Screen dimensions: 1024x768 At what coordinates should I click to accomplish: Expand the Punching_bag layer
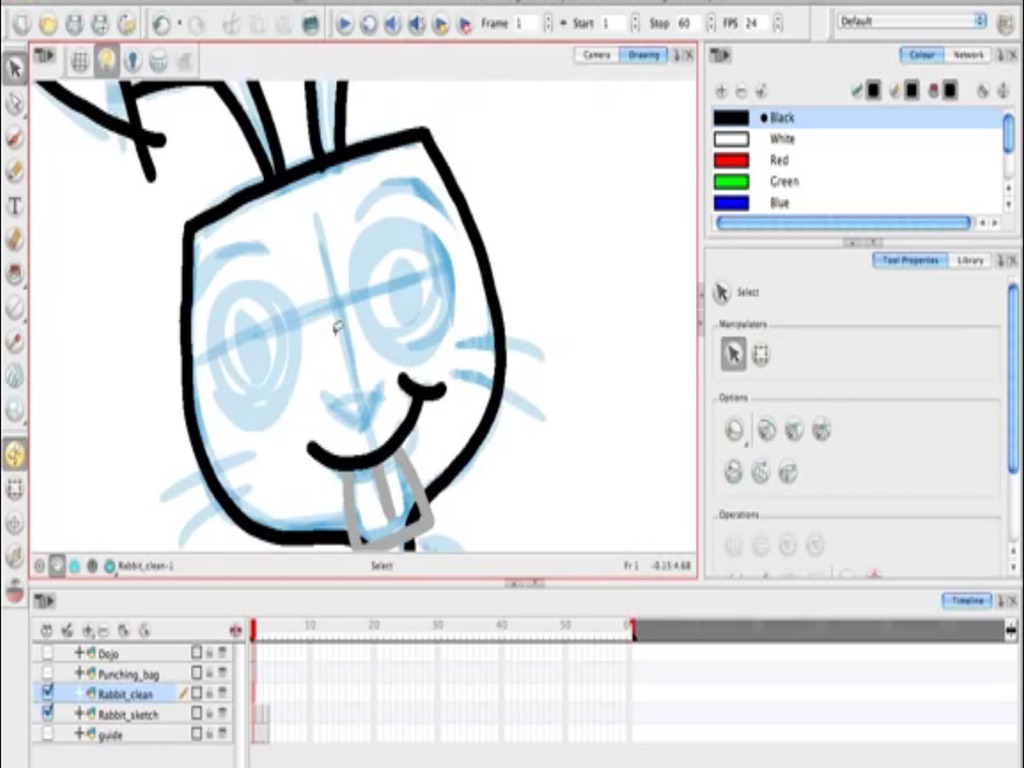(x=79, y=672)
